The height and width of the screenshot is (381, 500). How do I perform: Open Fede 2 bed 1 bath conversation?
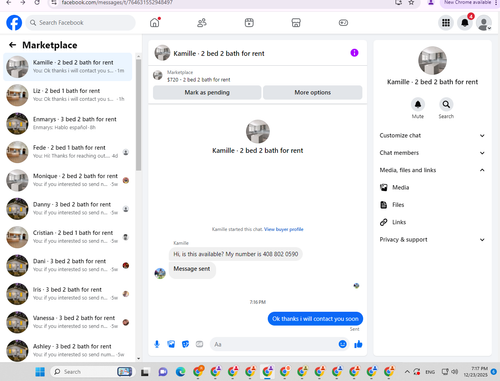(x=68, y=152)
